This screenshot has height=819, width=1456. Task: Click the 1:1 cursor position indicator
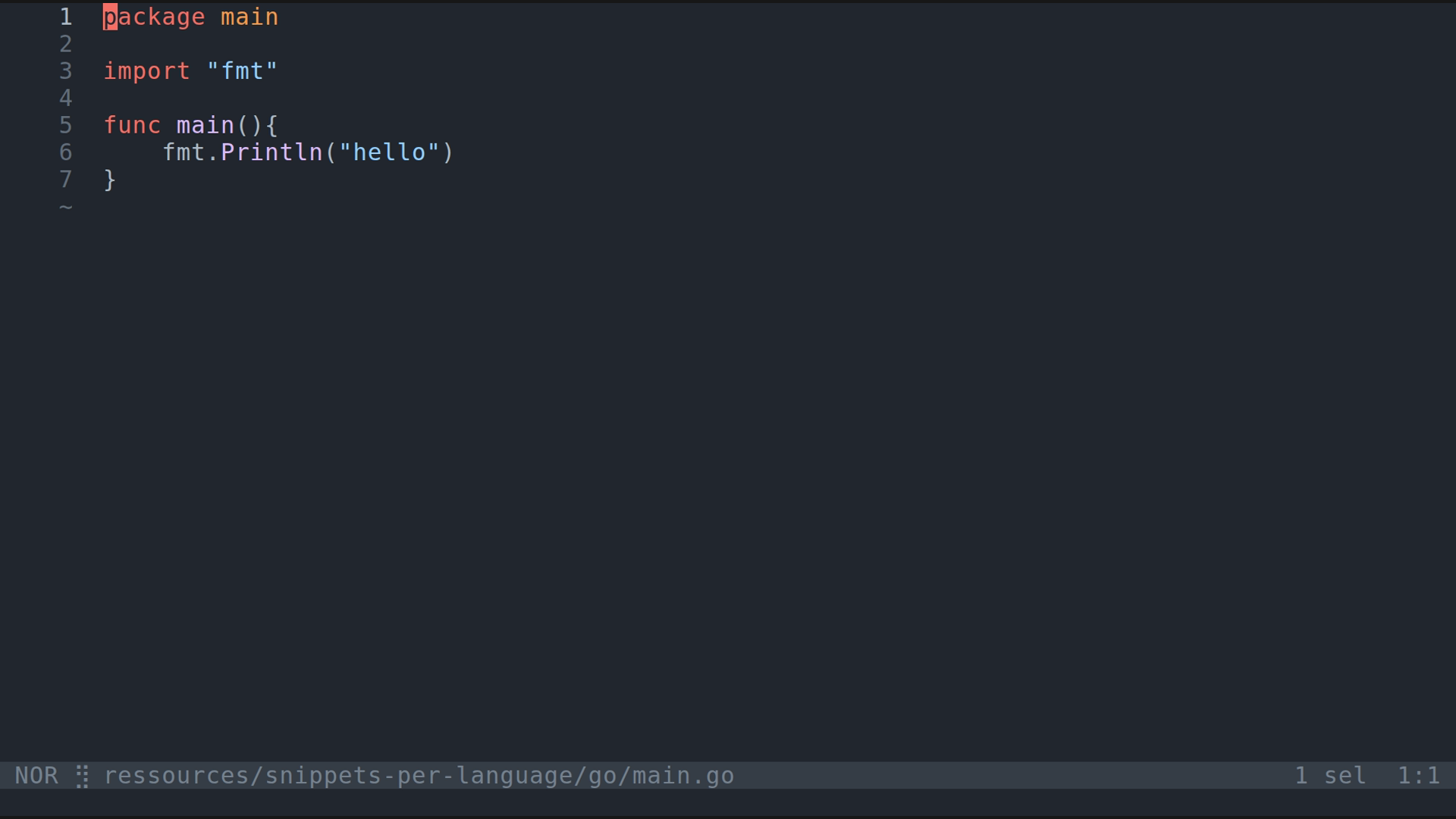1418,776
